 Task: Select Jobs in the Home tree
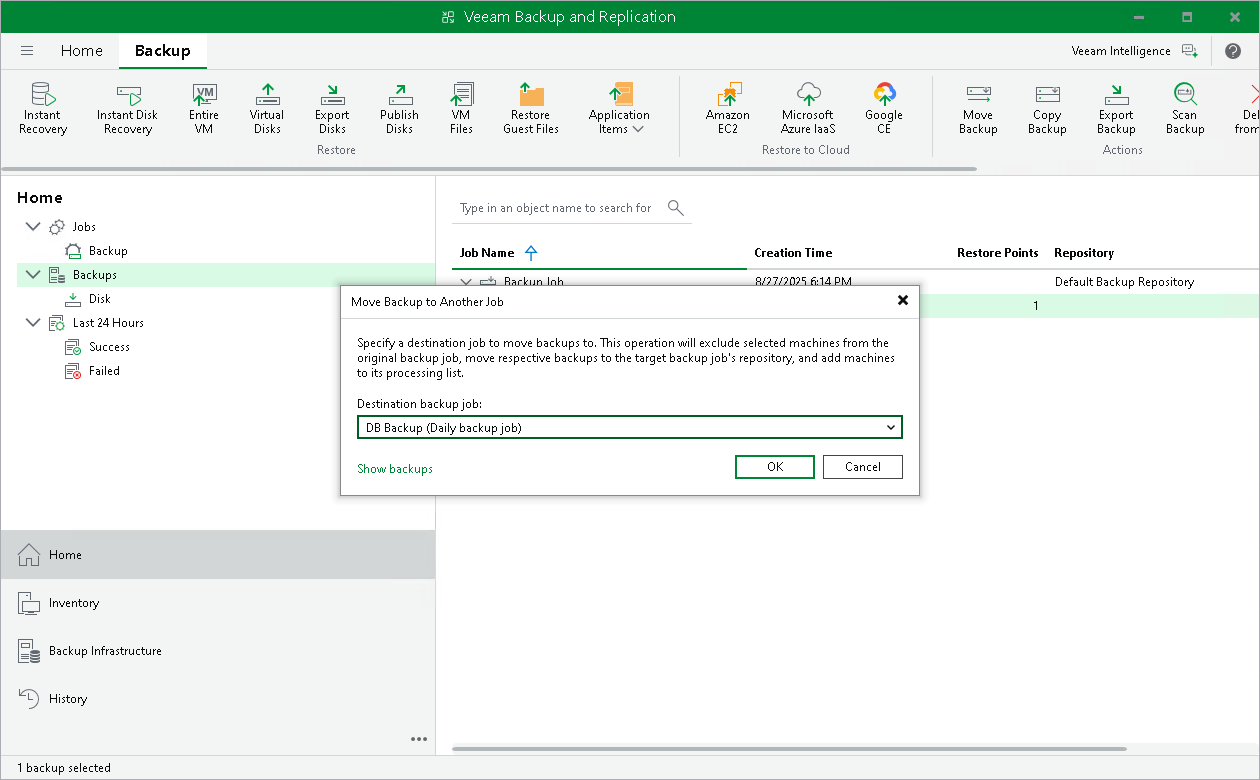click(84, 227)
